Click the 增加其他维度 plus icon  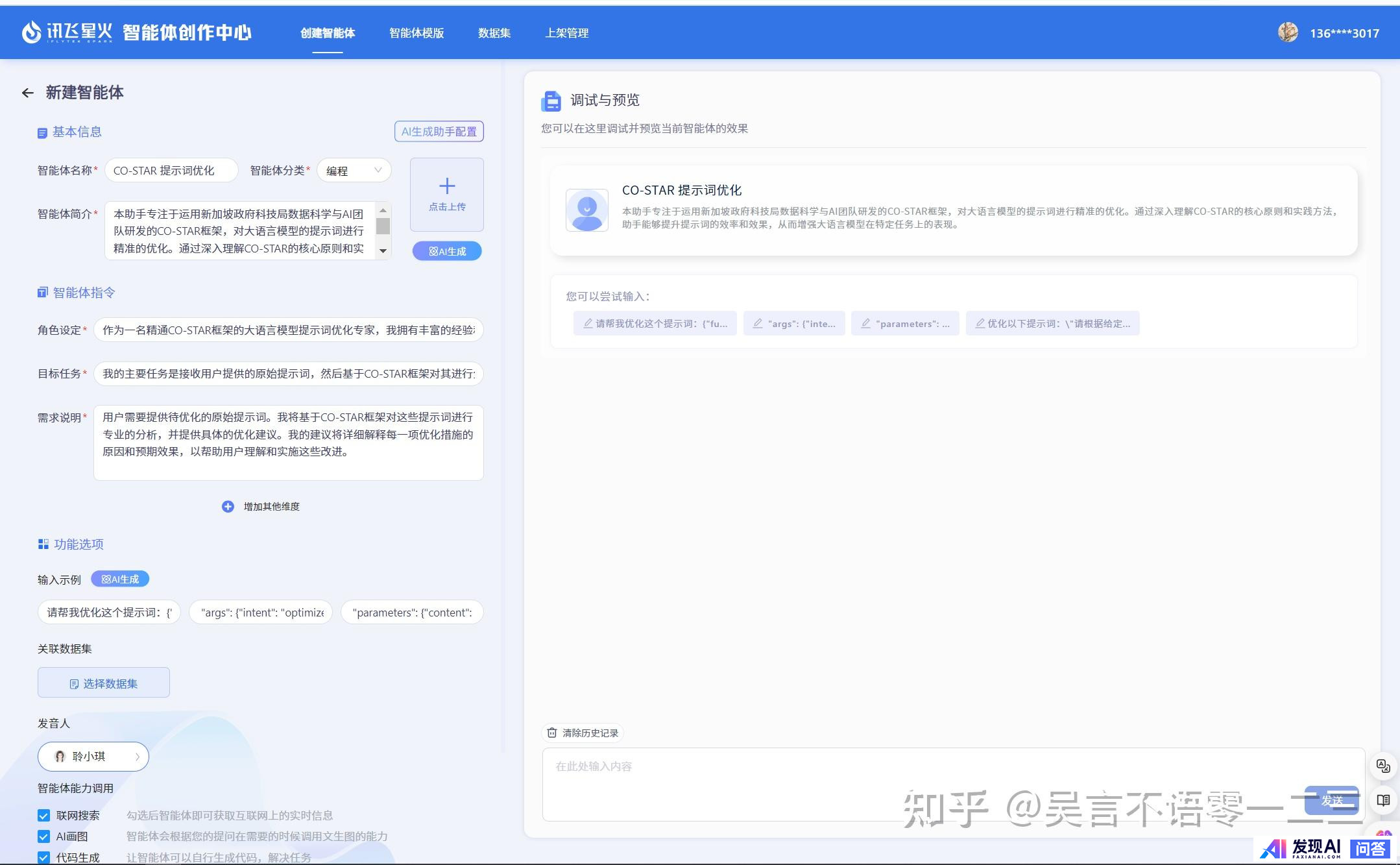(228, 506)
